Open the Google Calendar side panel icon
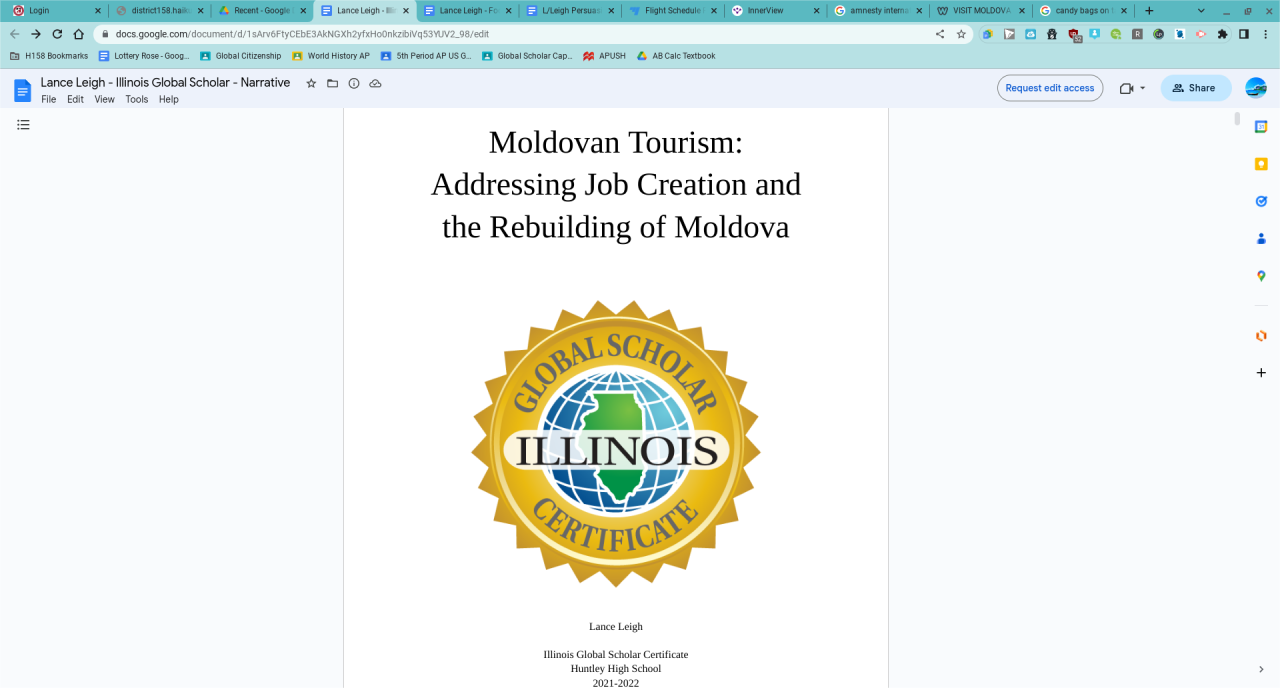 coord(1261,126)
